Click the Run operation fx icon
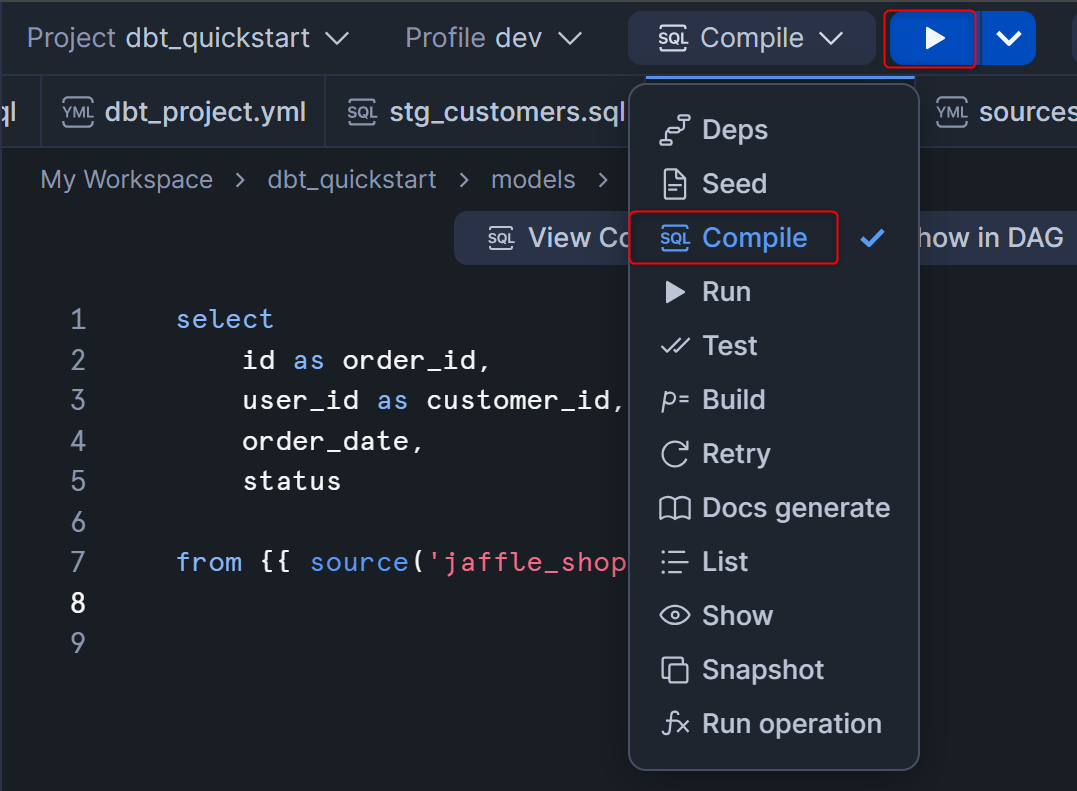 [x=675, y=724]
